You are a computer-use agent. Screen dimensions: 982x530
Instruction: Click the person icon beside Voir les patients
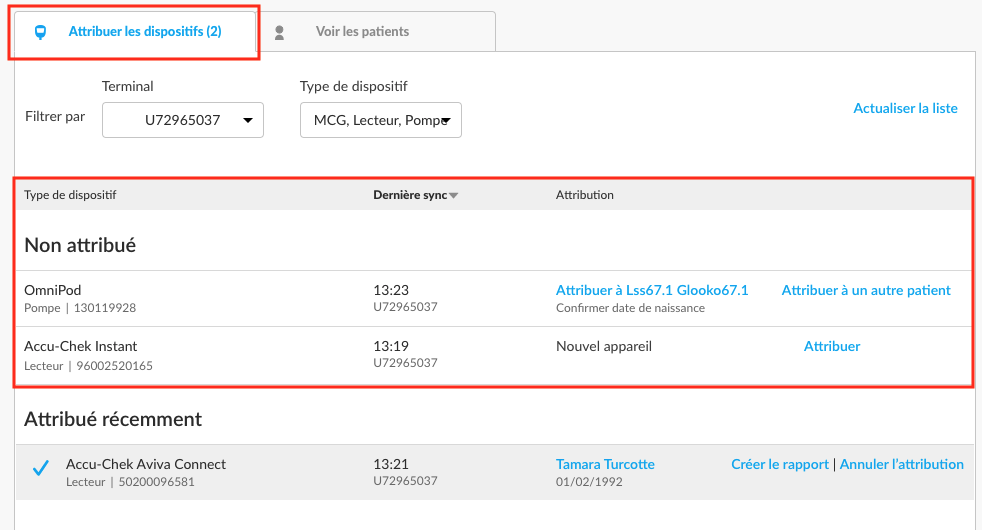[279, 33]
